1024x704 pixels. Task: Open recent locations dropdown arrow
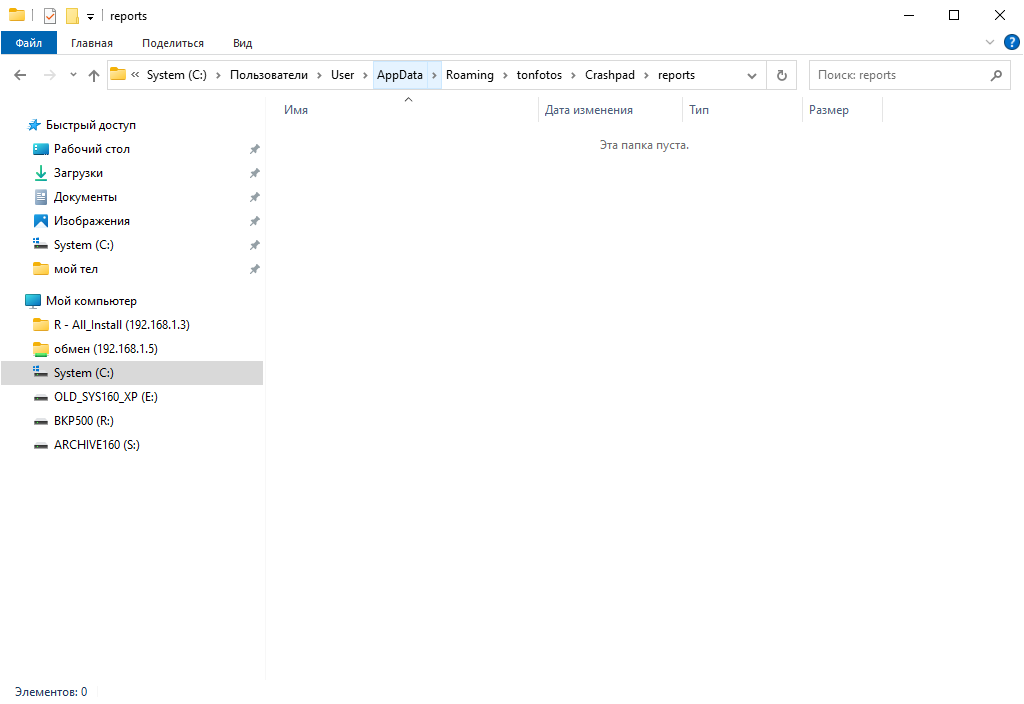tap(73, 75)
